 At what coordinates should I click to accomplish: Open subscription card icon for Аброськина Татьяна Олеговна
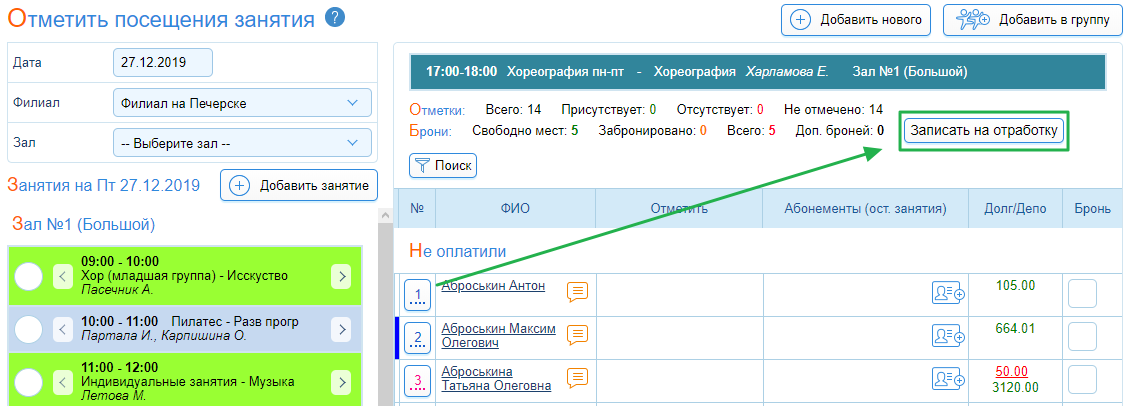949,379
